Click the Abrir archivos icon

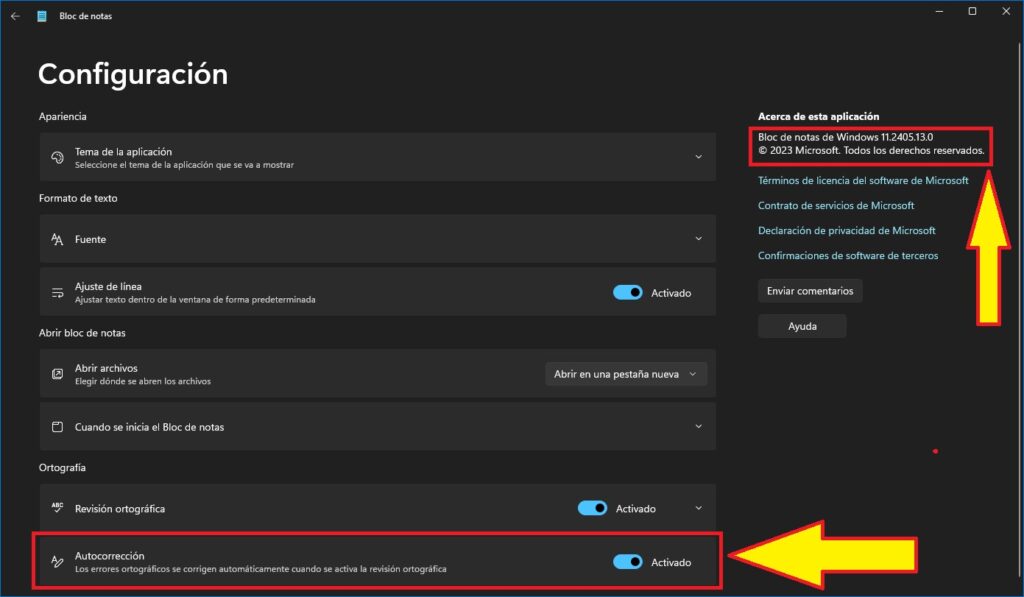(57, 374)
